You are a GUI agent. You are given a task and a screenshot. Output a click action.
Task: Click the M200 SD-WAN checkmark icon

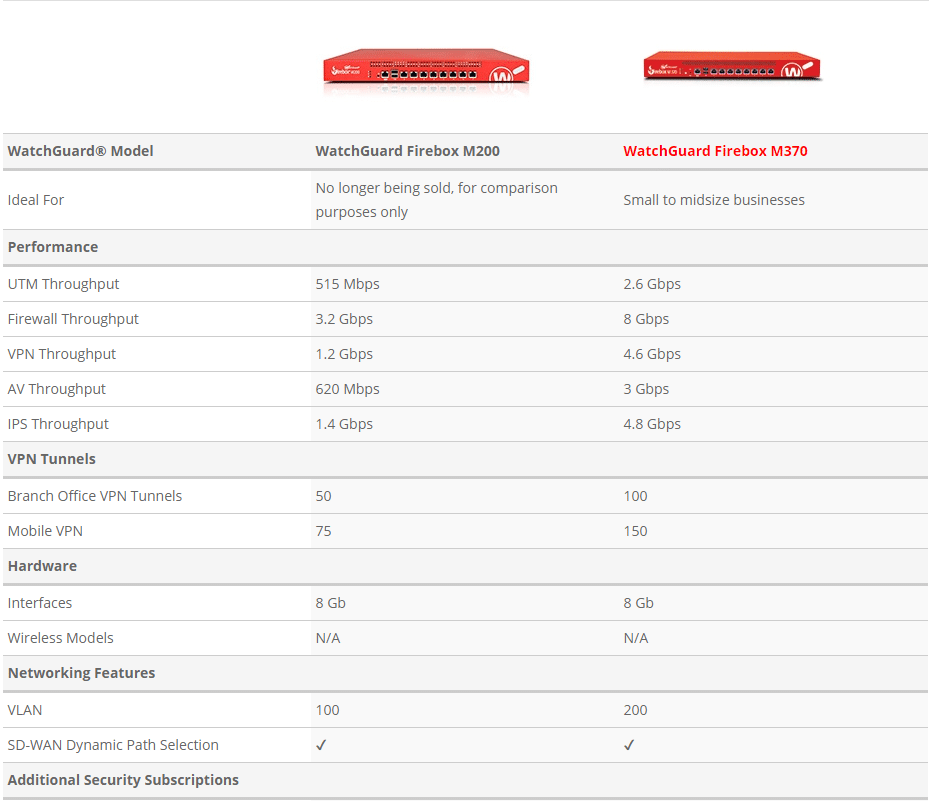point(321,745)
